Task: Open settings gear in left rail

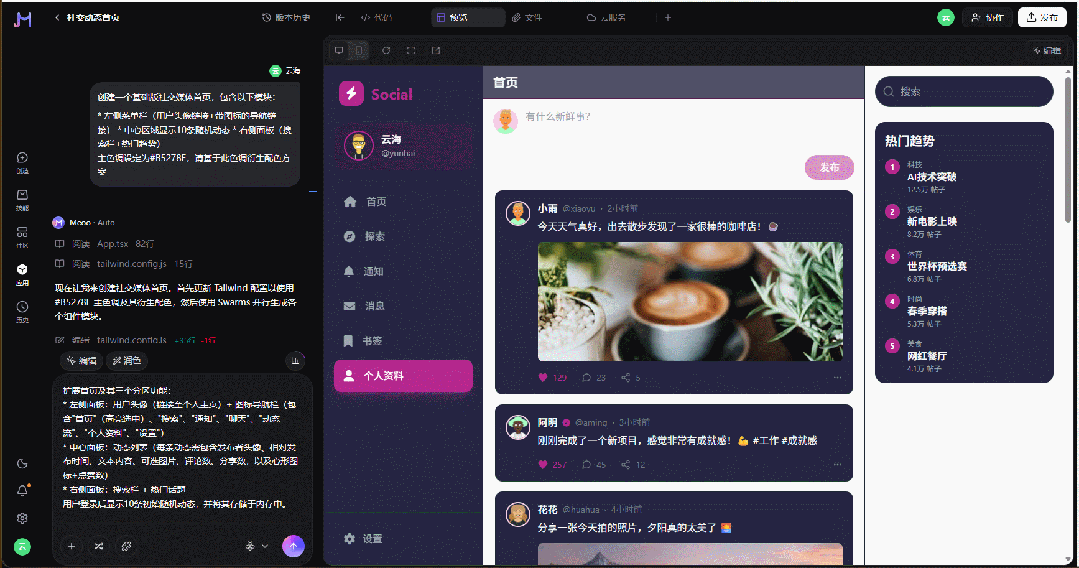Action: 22,518
